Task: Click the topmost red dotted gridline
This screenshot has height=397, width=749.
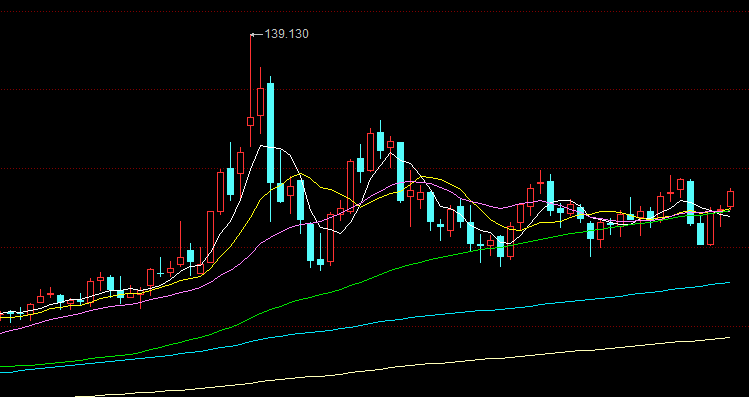Action: pyautogui.click(x=374, y=11)
